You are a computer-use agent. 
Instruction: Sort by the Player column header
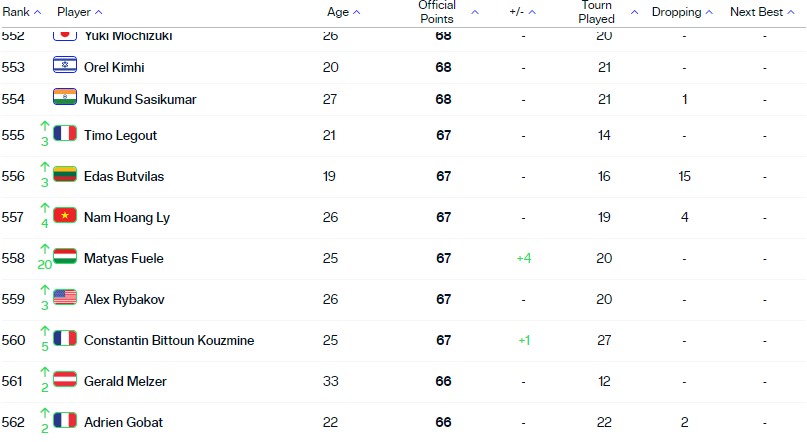80,12
